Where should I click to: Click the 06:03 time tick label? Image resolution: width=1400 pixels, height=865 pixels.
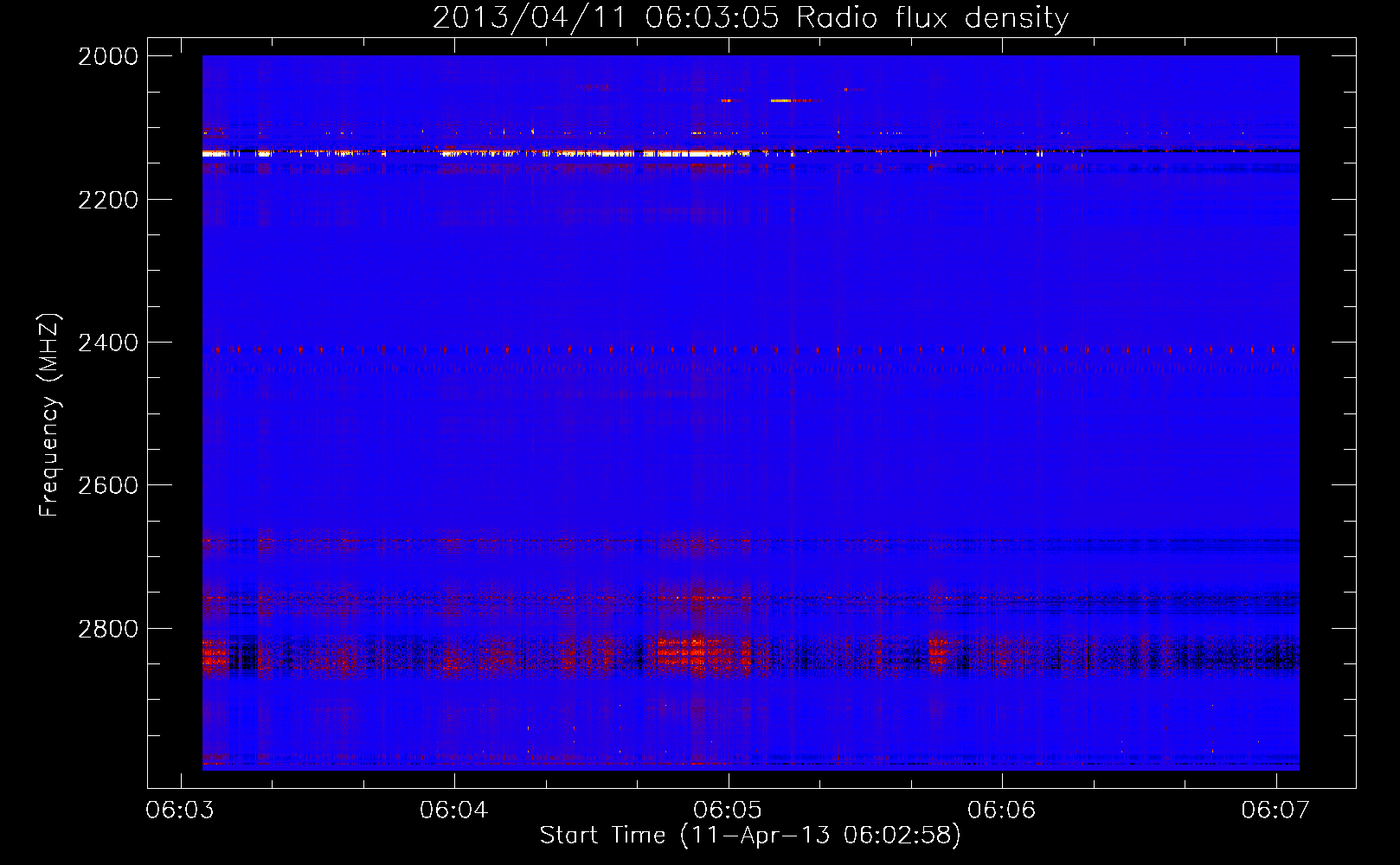click(180, 810)
